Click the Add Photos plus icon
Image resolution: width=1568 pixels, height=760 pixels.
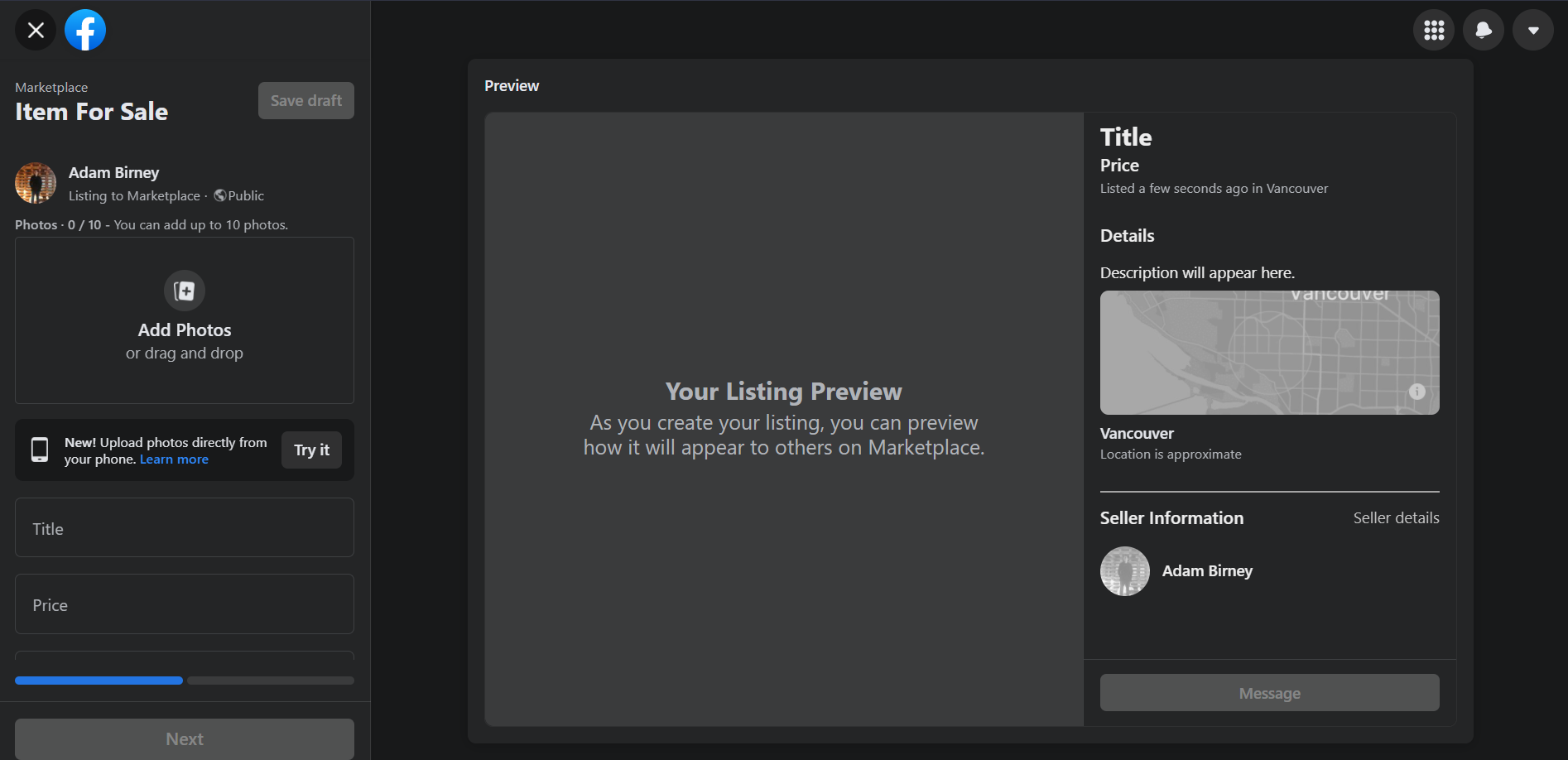[x=185, y=291]
